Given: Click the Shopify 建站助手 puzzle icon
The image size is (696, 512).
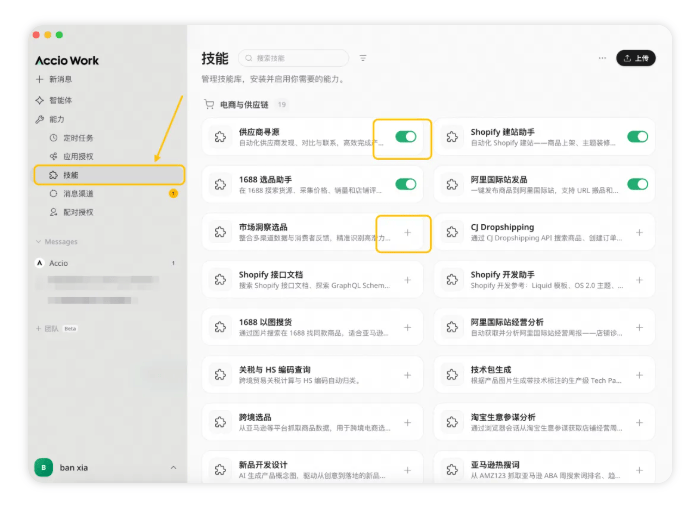Looking at the screenshot, I should coord(452,137).
